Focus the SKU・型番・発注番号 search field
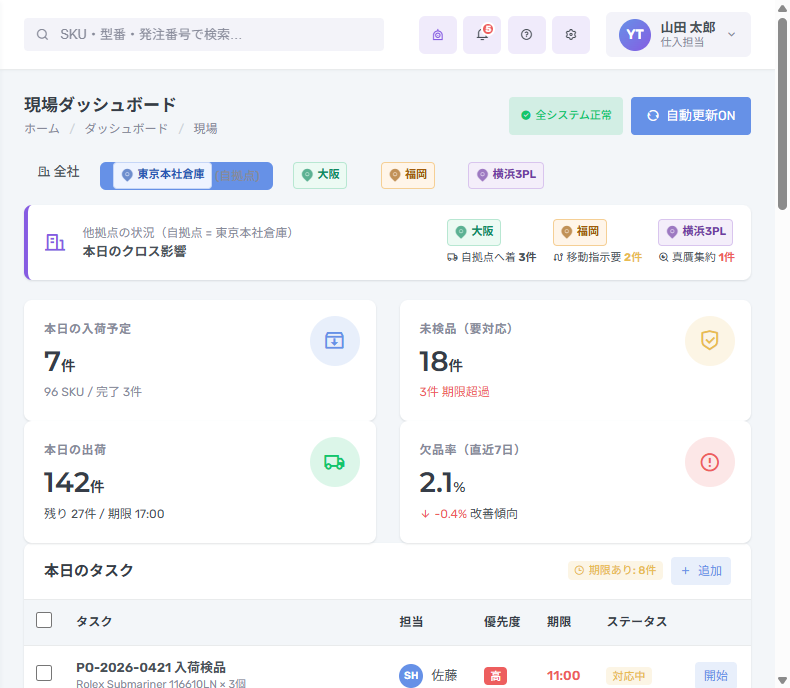 click(x=204, y=34)
